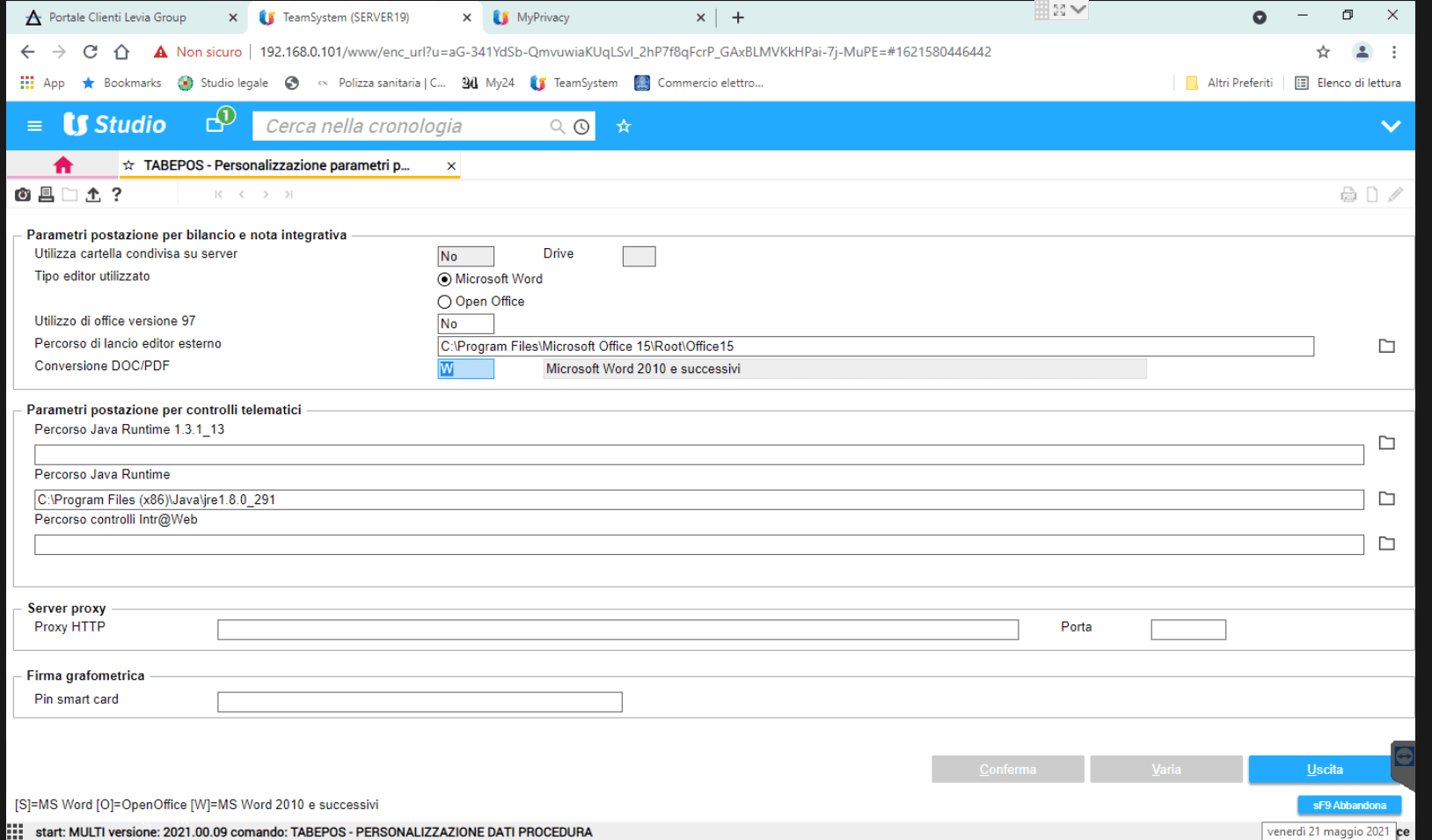Switch to the MyPrivacy browser tab
Image resolution: width=1432 pixels, height=840 pixels.
coord(543,18)
